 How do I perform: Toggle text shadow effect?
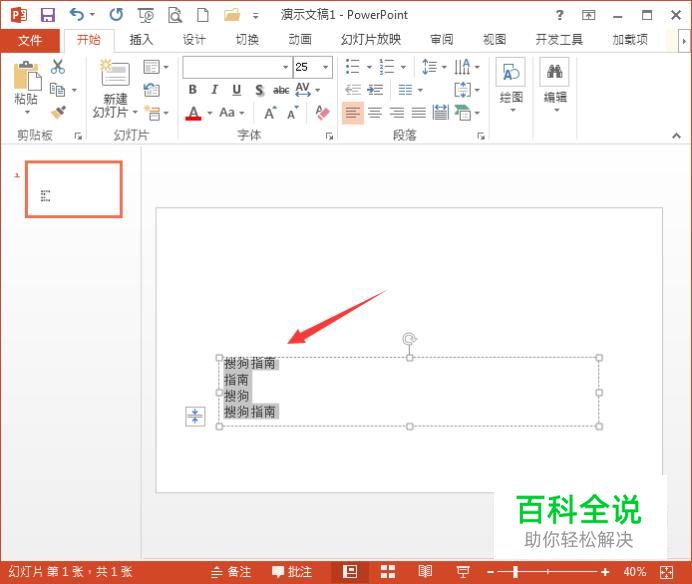(x=259, y=90)
